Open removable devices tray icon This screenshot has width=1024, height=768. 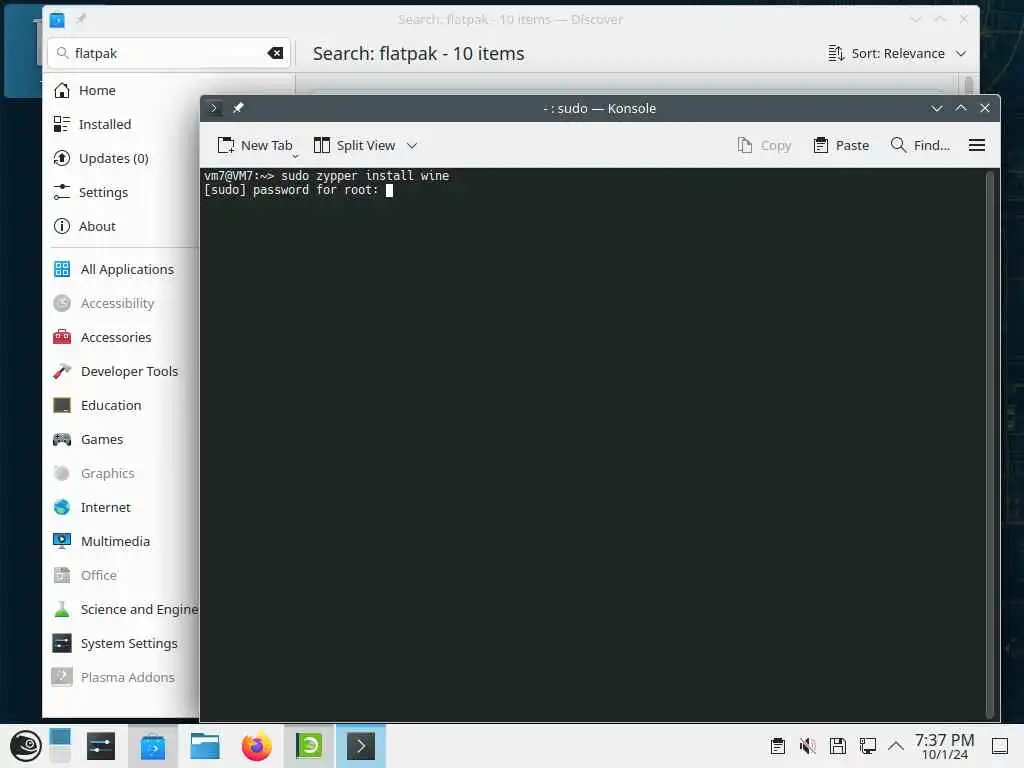[x=838, y=746]
